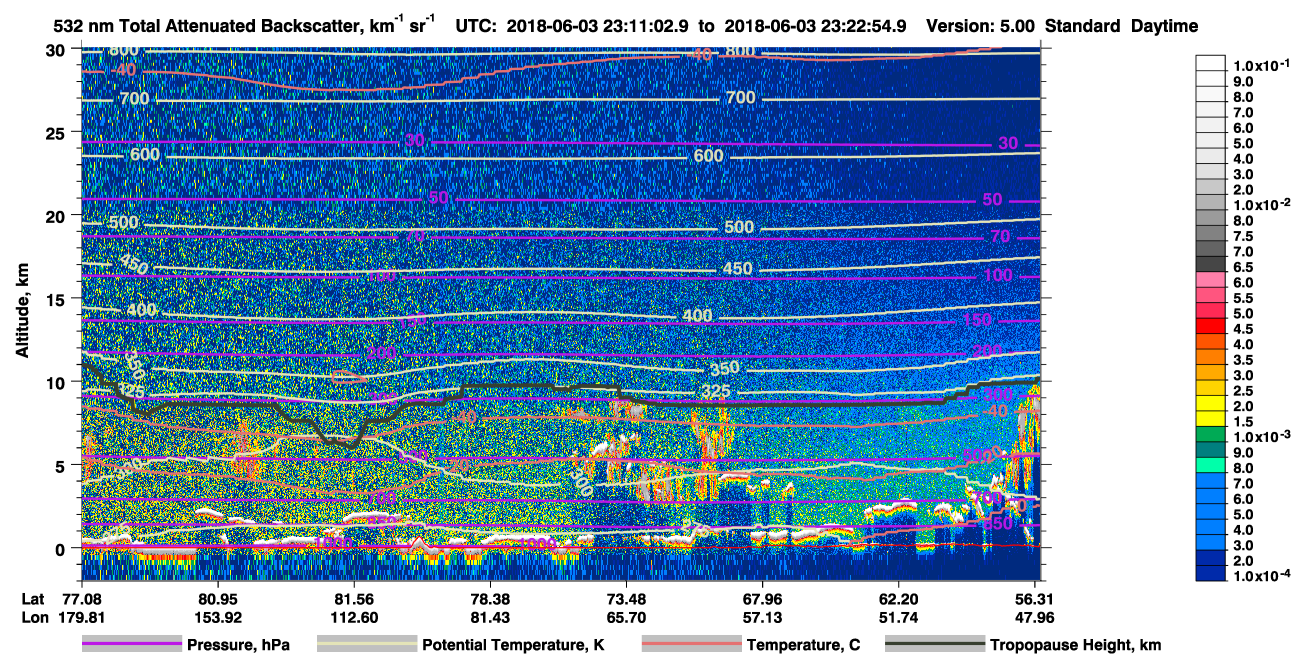Click longitude value '179.81'

point(81,616)
